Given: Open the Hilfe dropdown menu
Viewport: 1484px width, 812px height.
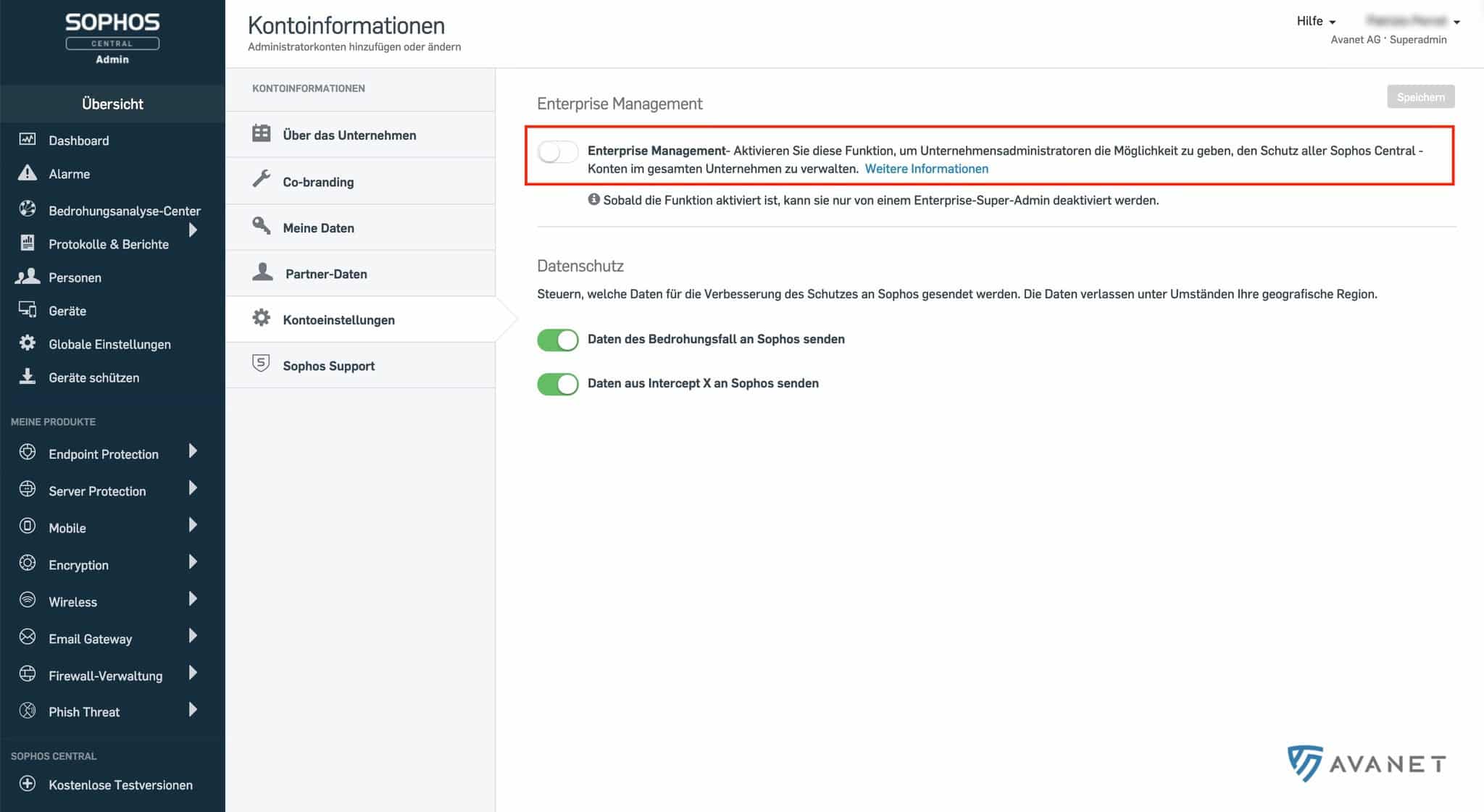Looking at the screenshot, I should (x=1316, y=21).
